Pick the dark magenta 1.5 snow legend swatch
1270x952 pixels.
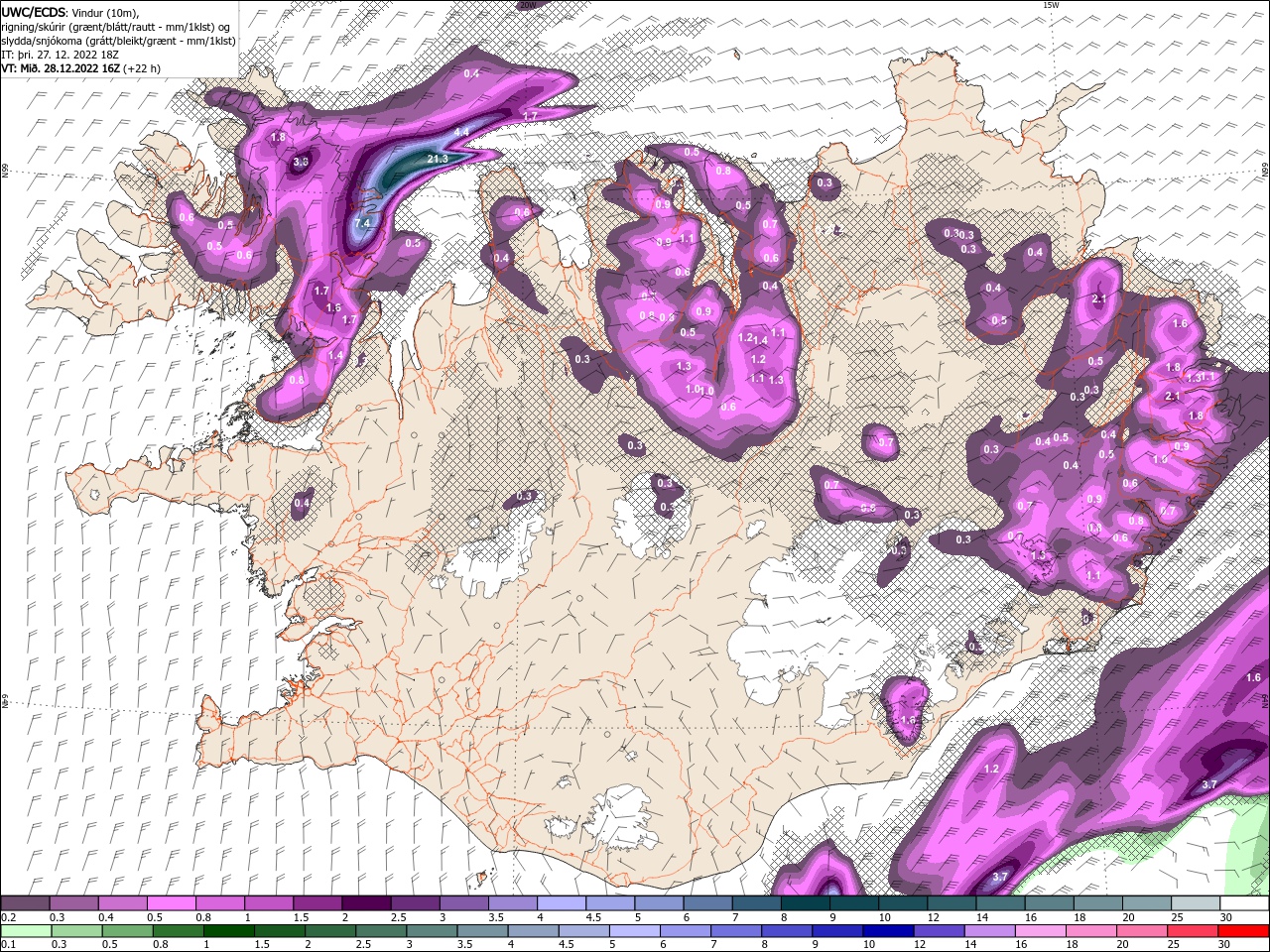(x=317, y=903)
